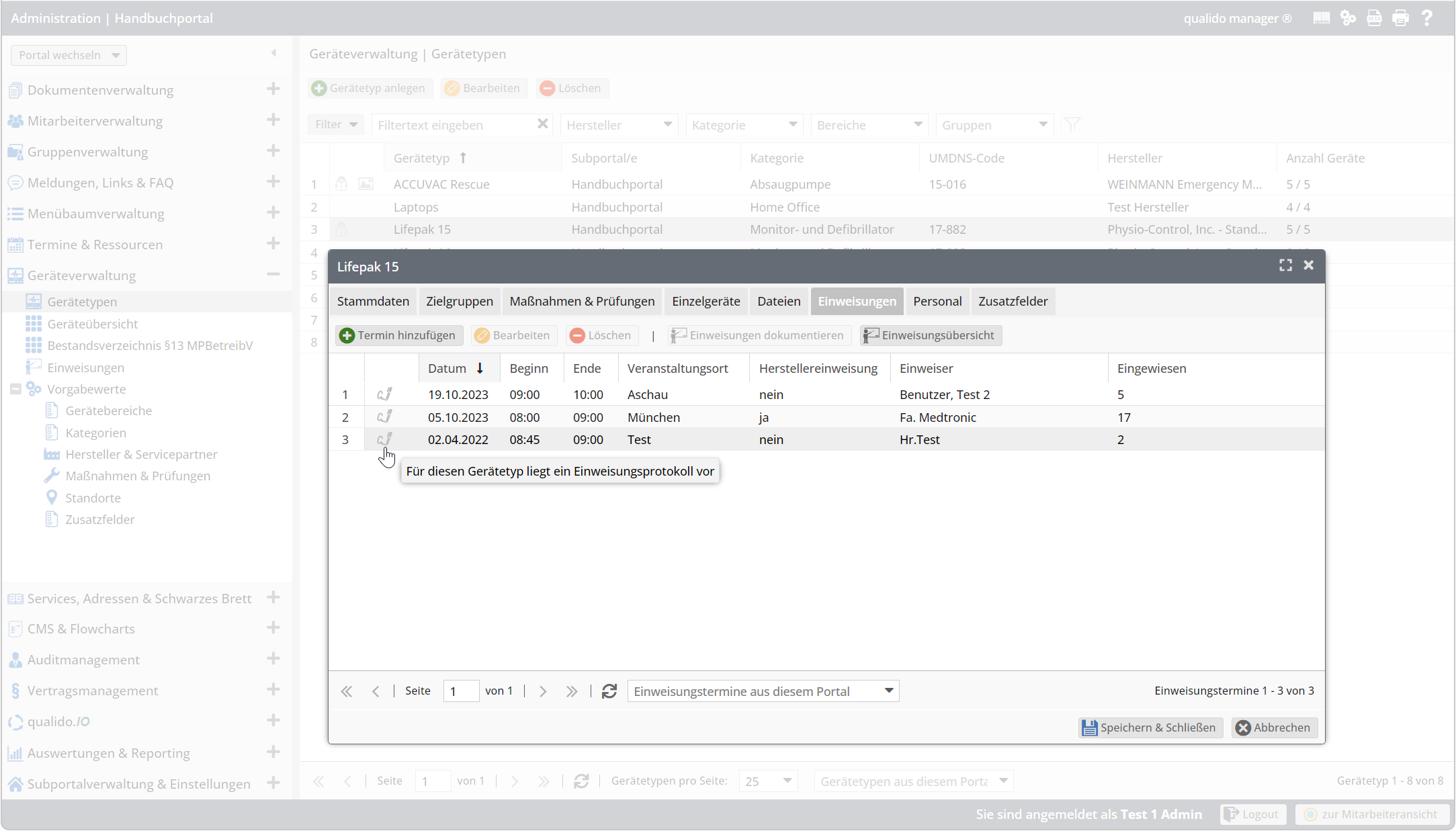Click the Abbrechen button
This screenshot has height=831, width=1456.
[1274, 728]
